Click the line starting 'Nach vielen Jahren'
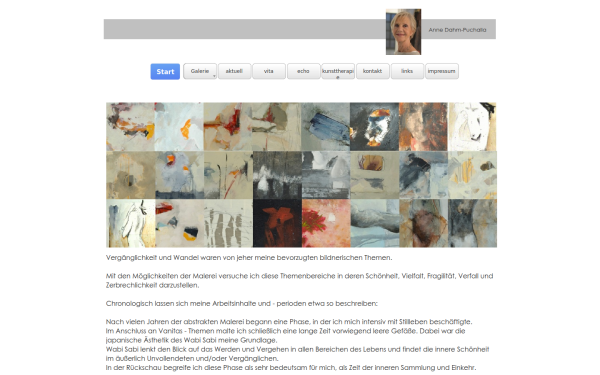Image resolution: width=600 pixels, height=375 pixels. point(289,322)
